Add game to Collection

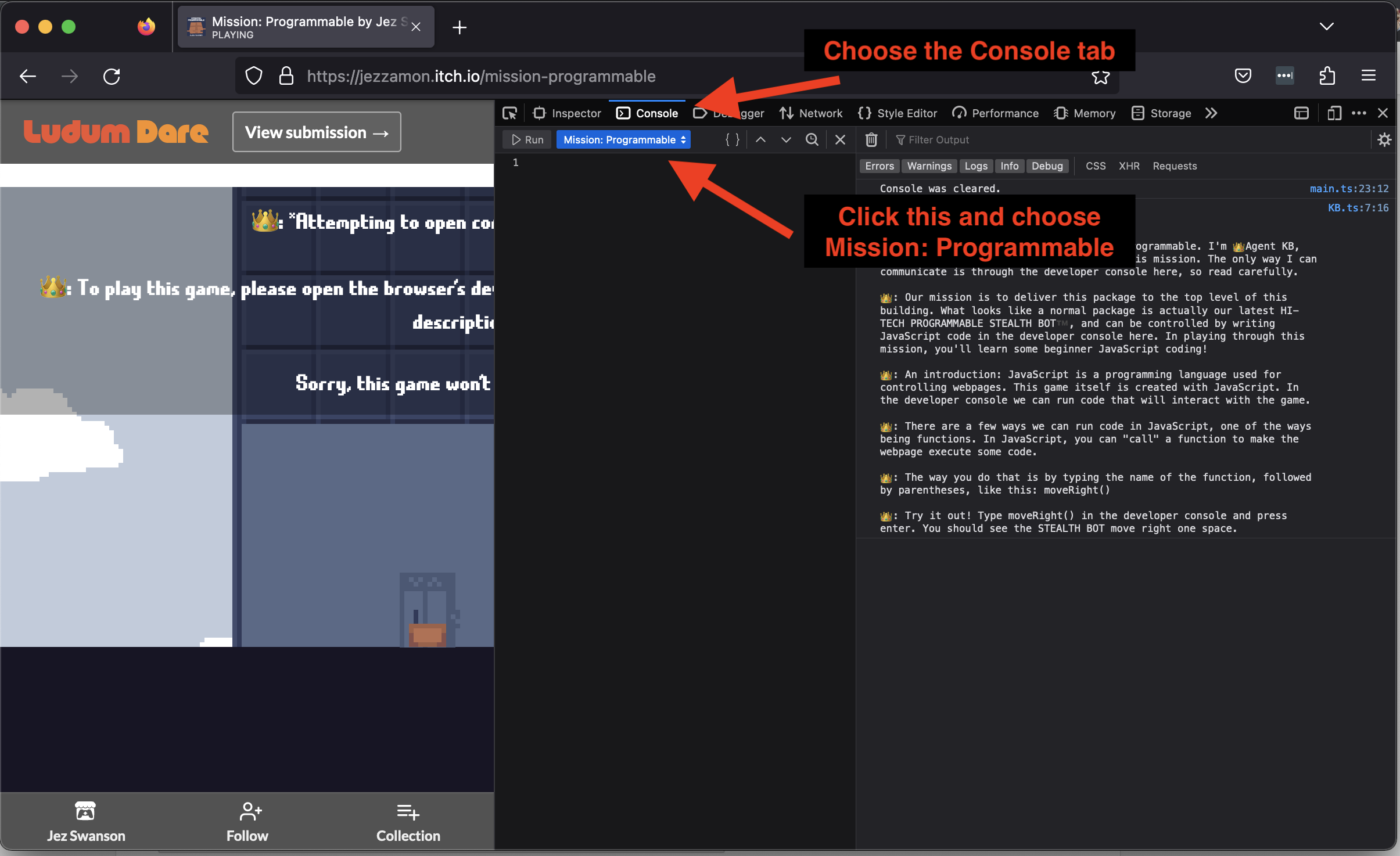coord(408,822)
